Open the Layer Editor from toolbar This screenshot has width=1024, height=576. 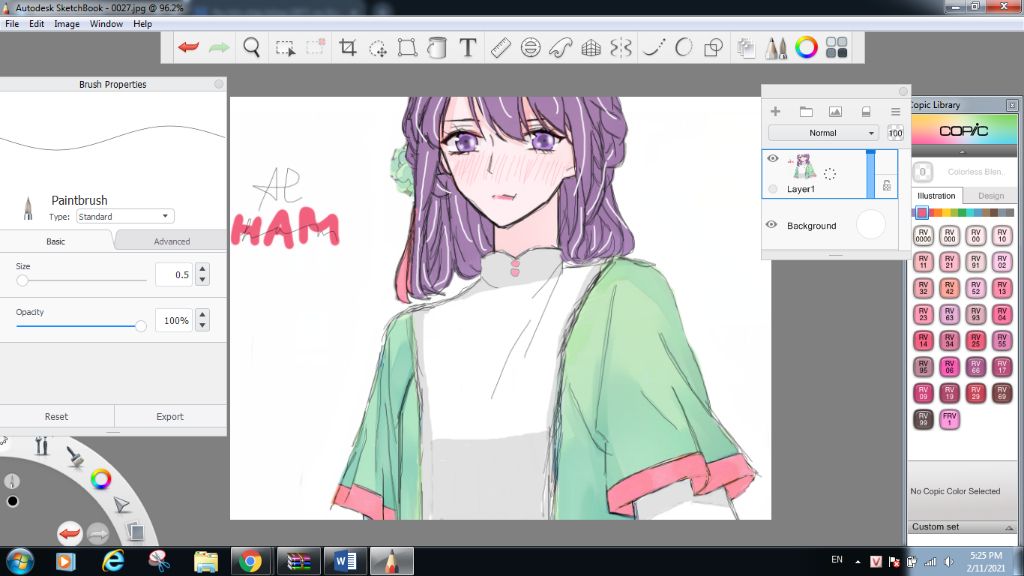[x=746, y=47]
